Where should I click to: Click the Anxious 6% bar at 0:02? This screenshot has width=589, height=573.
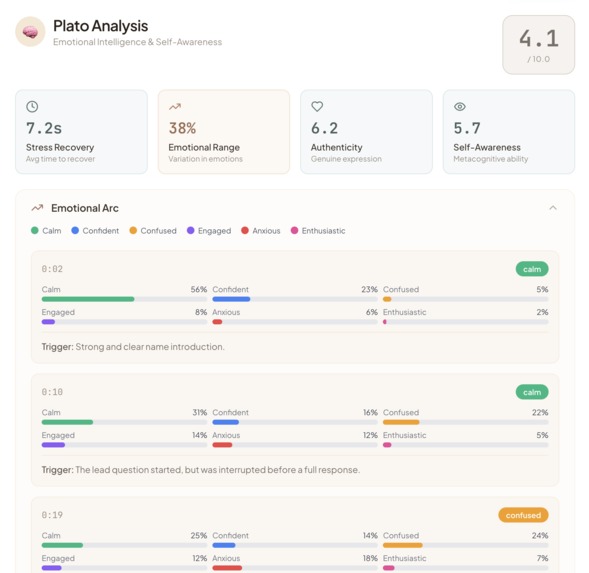click(x=295, y=322)
